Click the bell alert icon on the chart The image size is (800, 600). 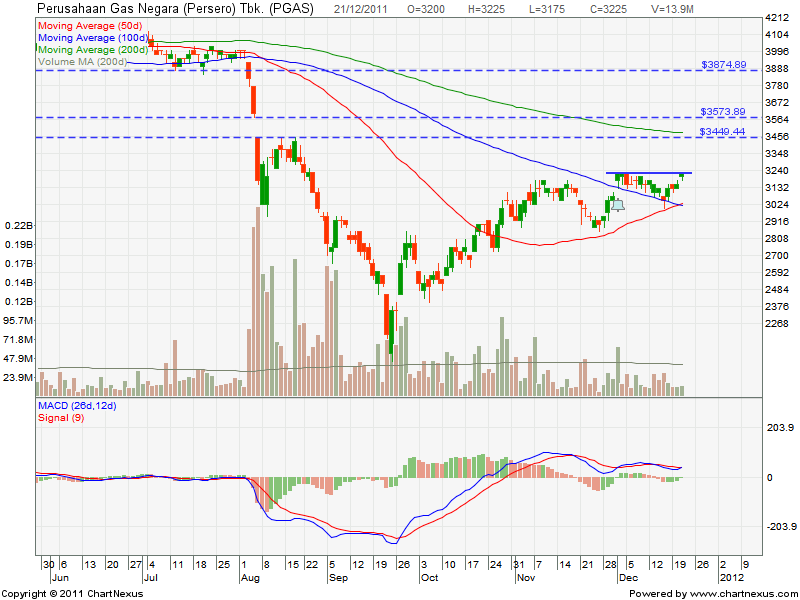click(x=617, y=205)
